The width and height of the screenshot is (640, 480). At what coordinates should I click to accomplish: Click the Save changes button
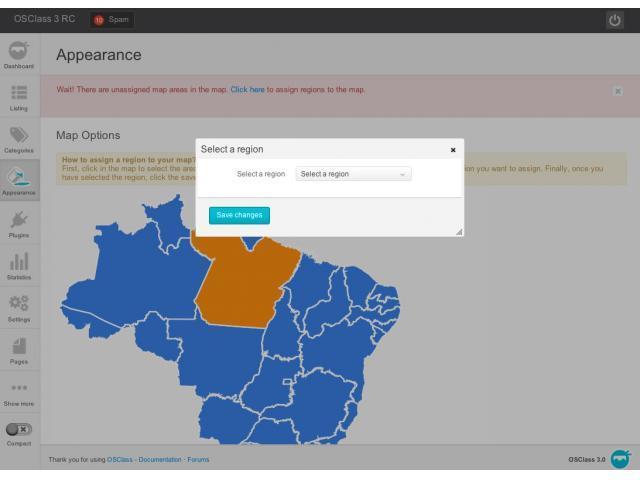click(x=239, y=215)
